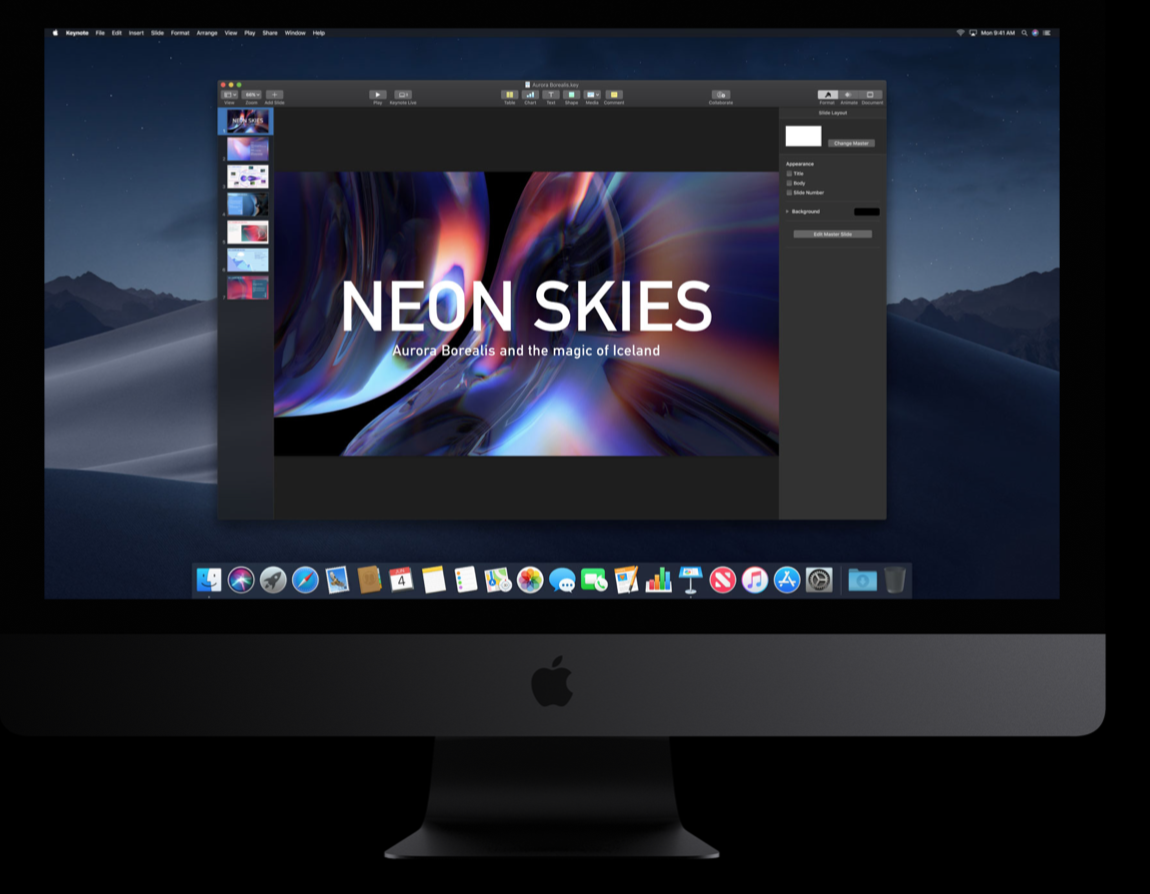The width and height of the screenshot is (1150, 894).
Task: Insert a Chart from the toolbar
Action: pos(530,95)
